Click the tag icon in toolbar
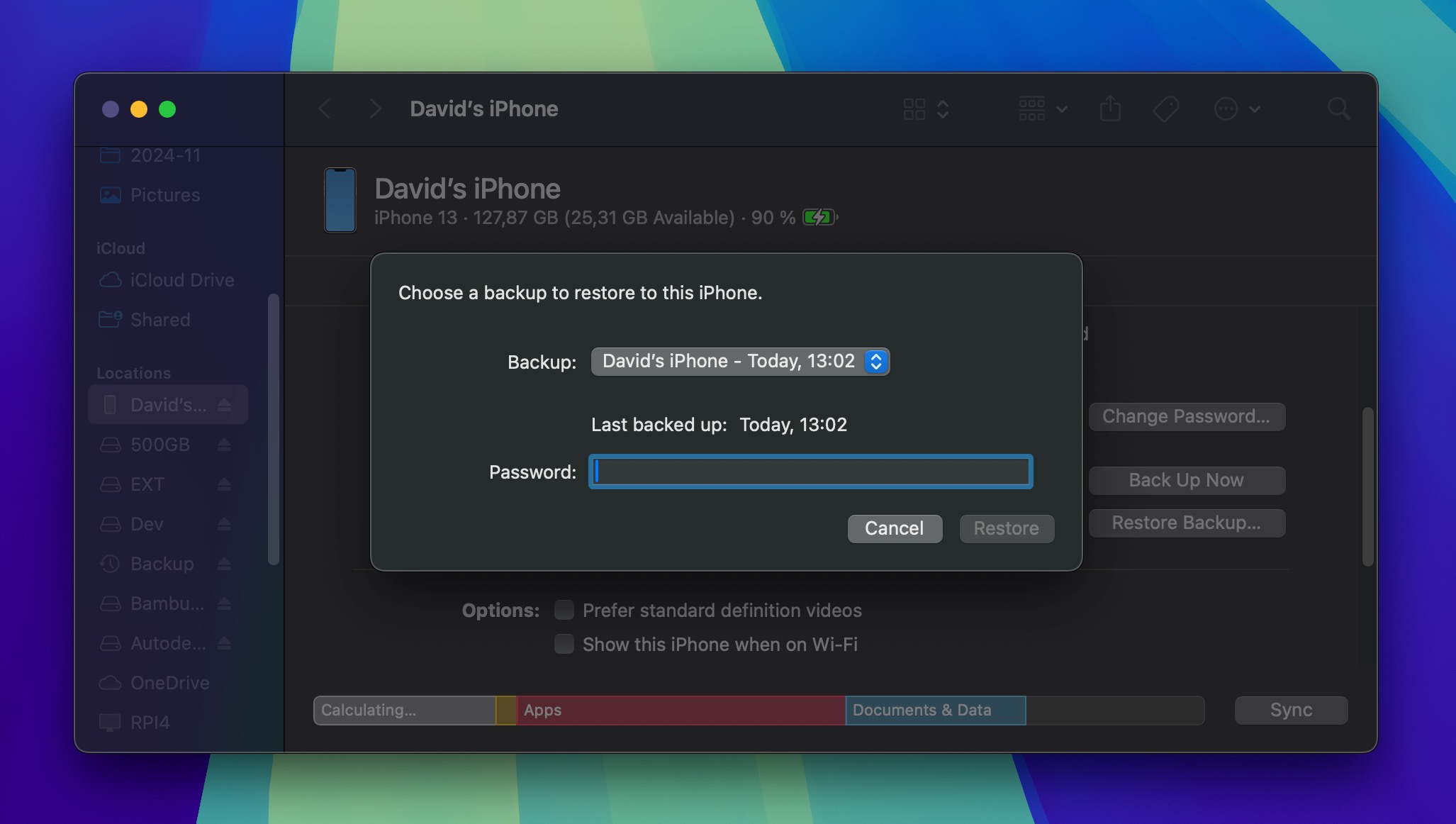This screenshot has height=824, width=1456. [x=1165, y=109]
